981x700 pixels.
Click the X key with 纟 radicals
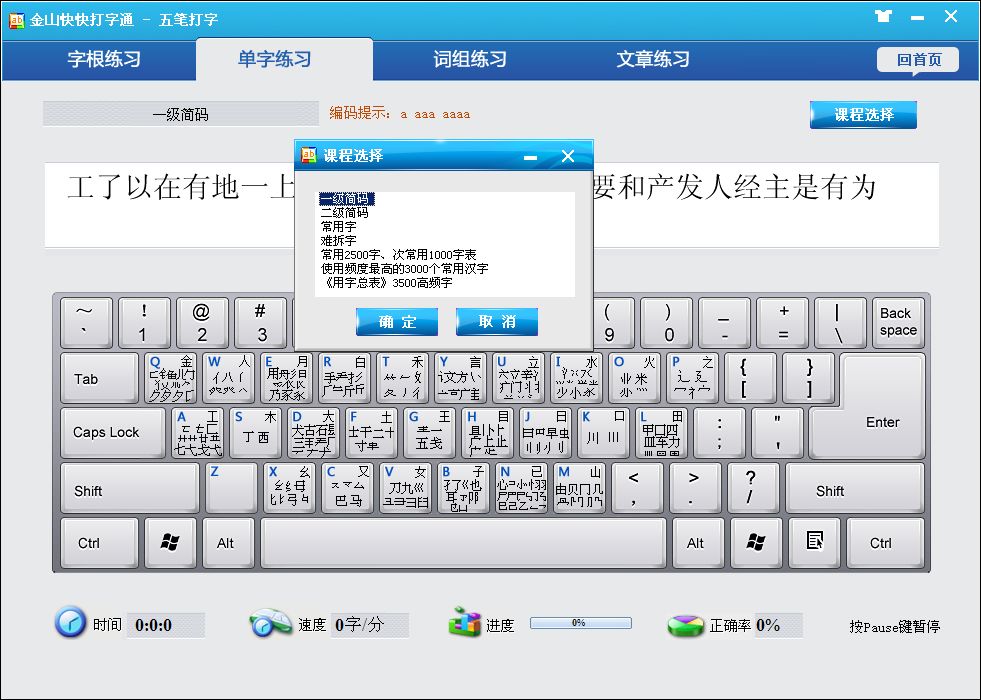point(290,487)
